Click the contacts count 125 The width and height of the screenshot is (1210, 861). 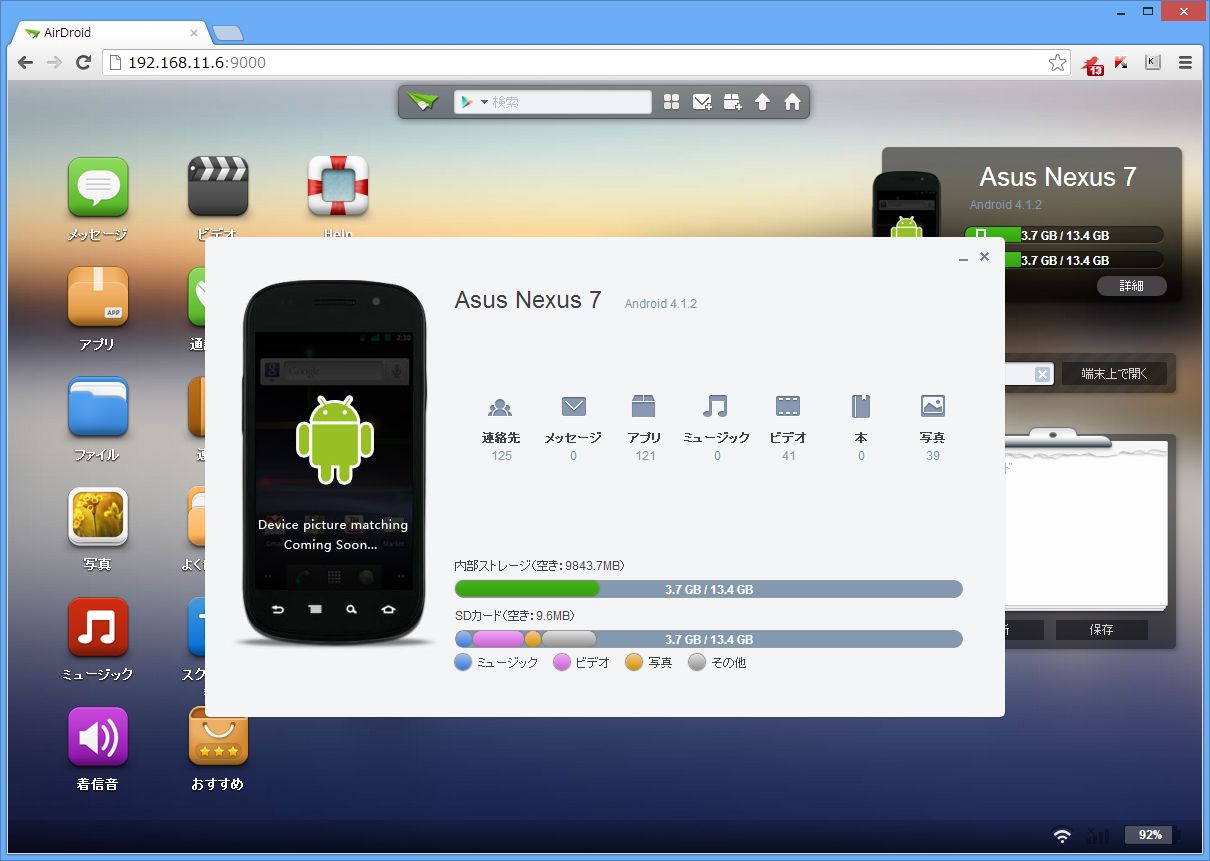pyautogui.click(x=502, y=456)
